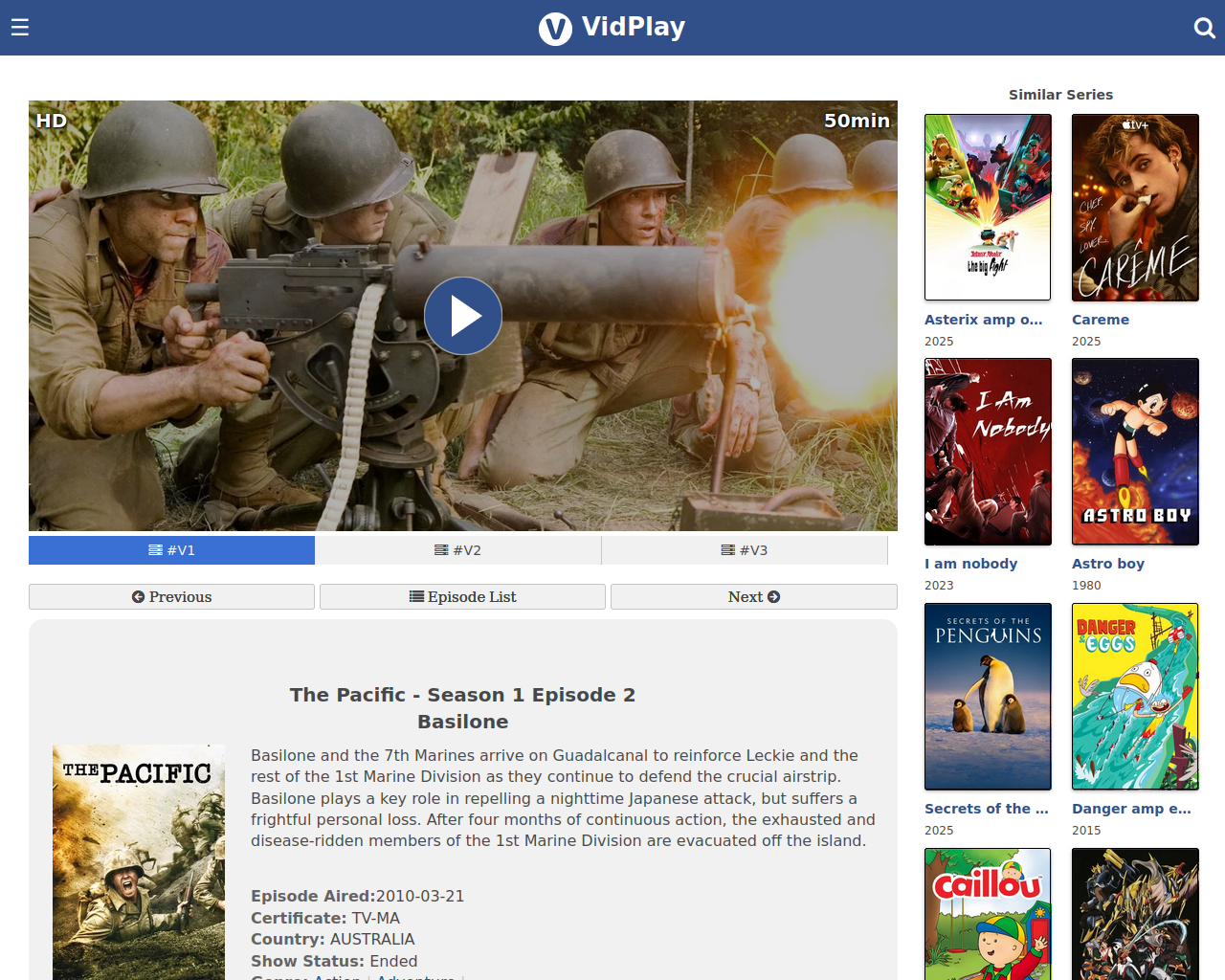Click The Pacific poster image
Image resolution: width=1225 pixels, height=980 pixels.
click(139, 862)
